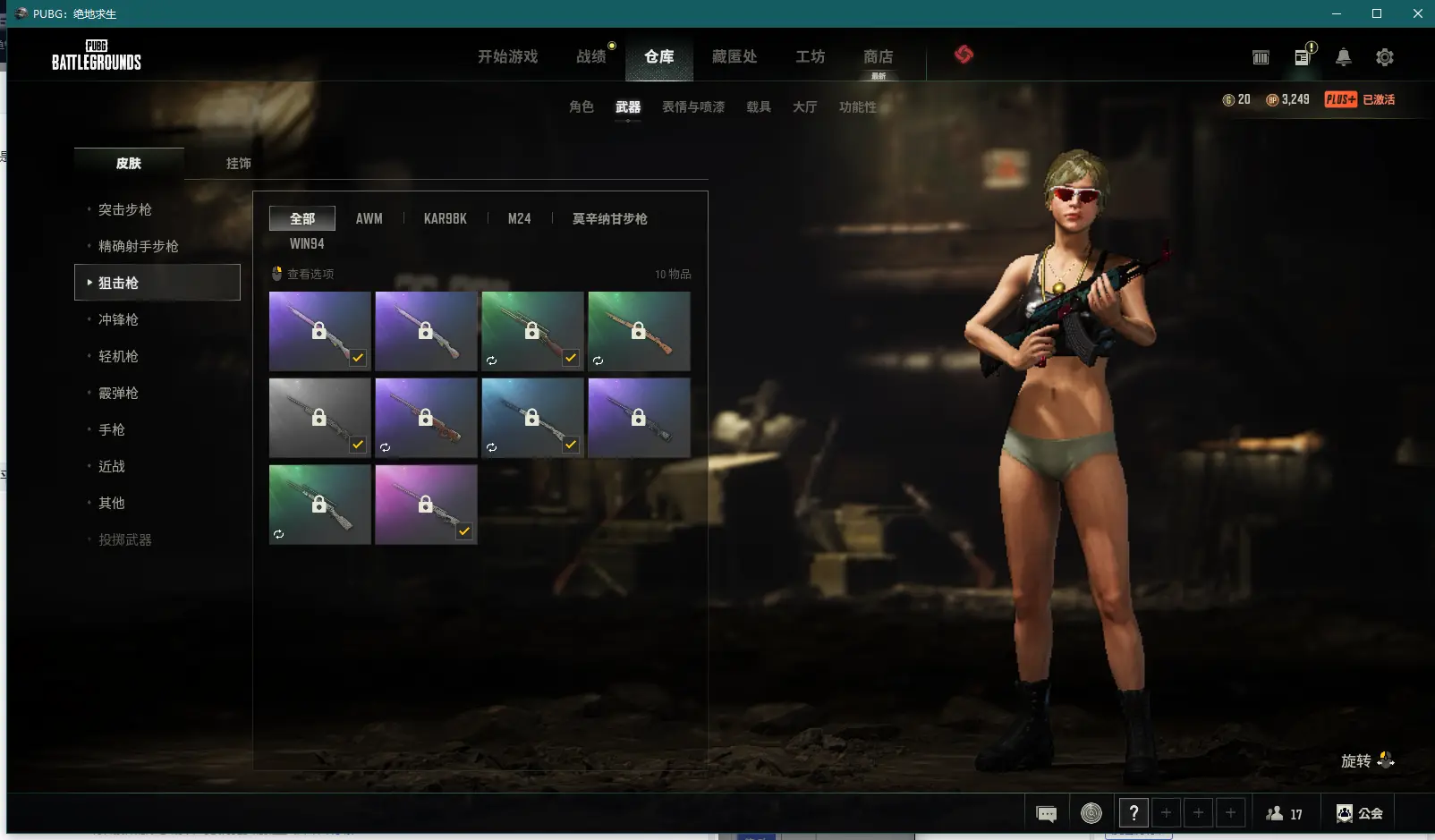Switch to 武器 weapons sub-tab
Image resolution: width=1435 pixels, height=840 pixels.
pyautogui.click(x=628, y=106)
